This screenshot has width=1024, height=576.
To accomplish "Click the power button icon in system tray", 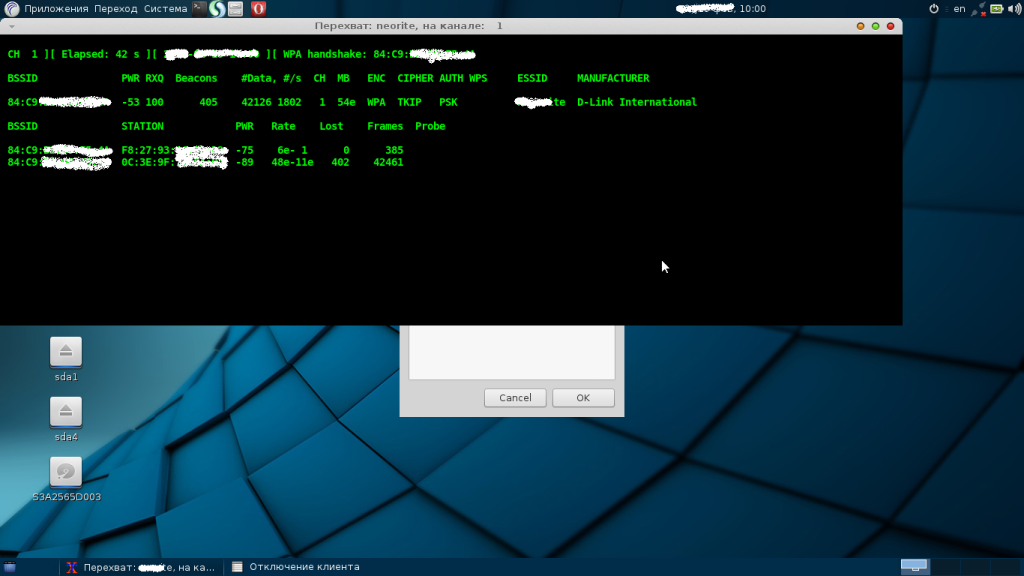I will [x=934, y=8].
